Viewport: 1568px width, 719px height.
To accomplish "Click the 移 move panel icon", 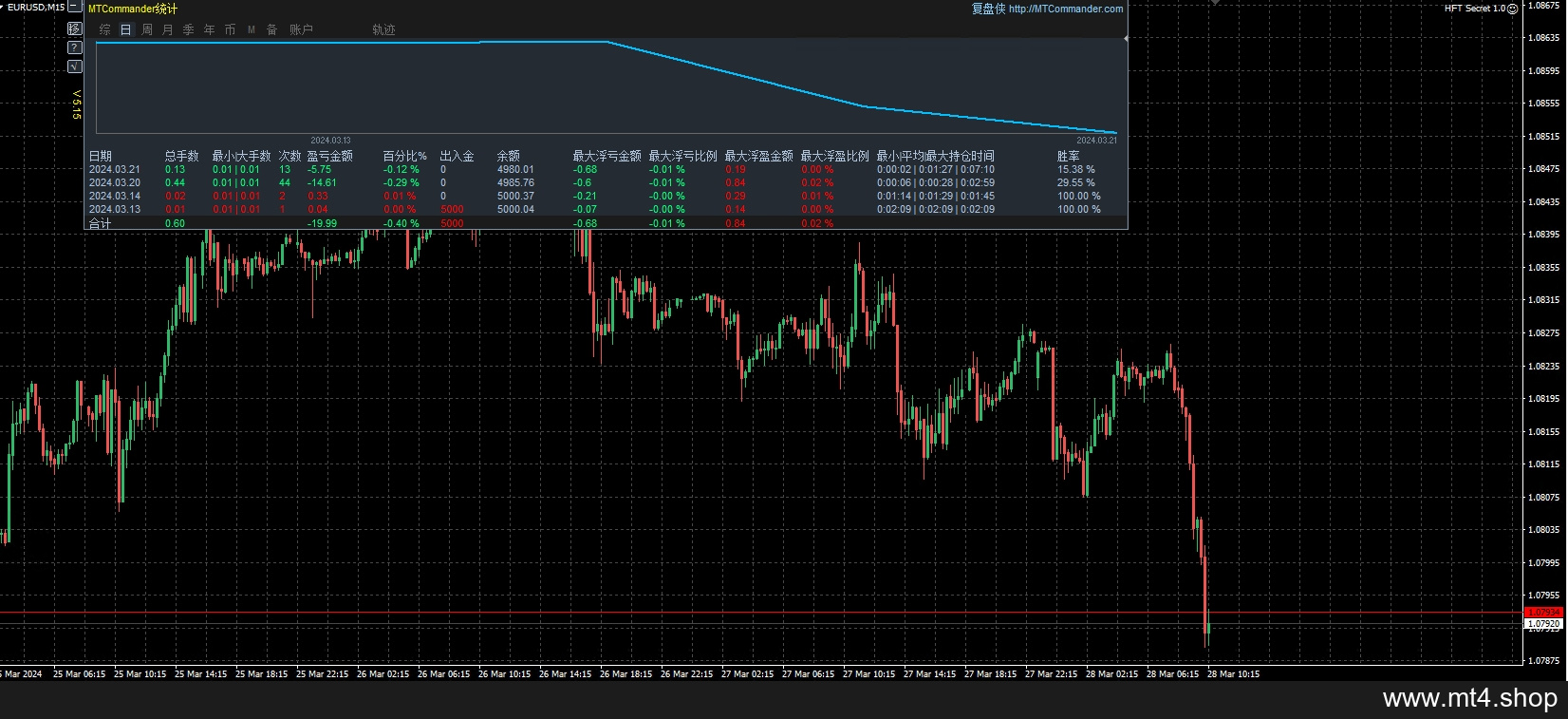I will point(75,28).
